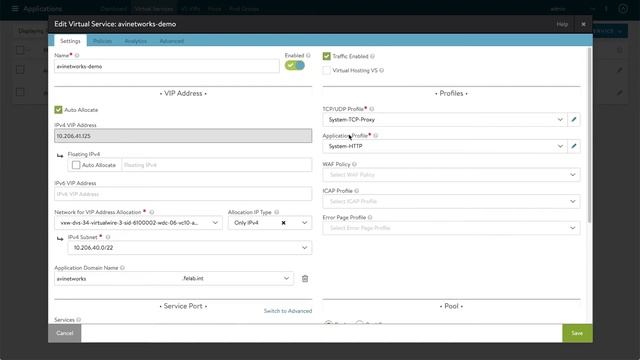
Task: Show info icon for Application Domain Name
Action: click(122, 268)
